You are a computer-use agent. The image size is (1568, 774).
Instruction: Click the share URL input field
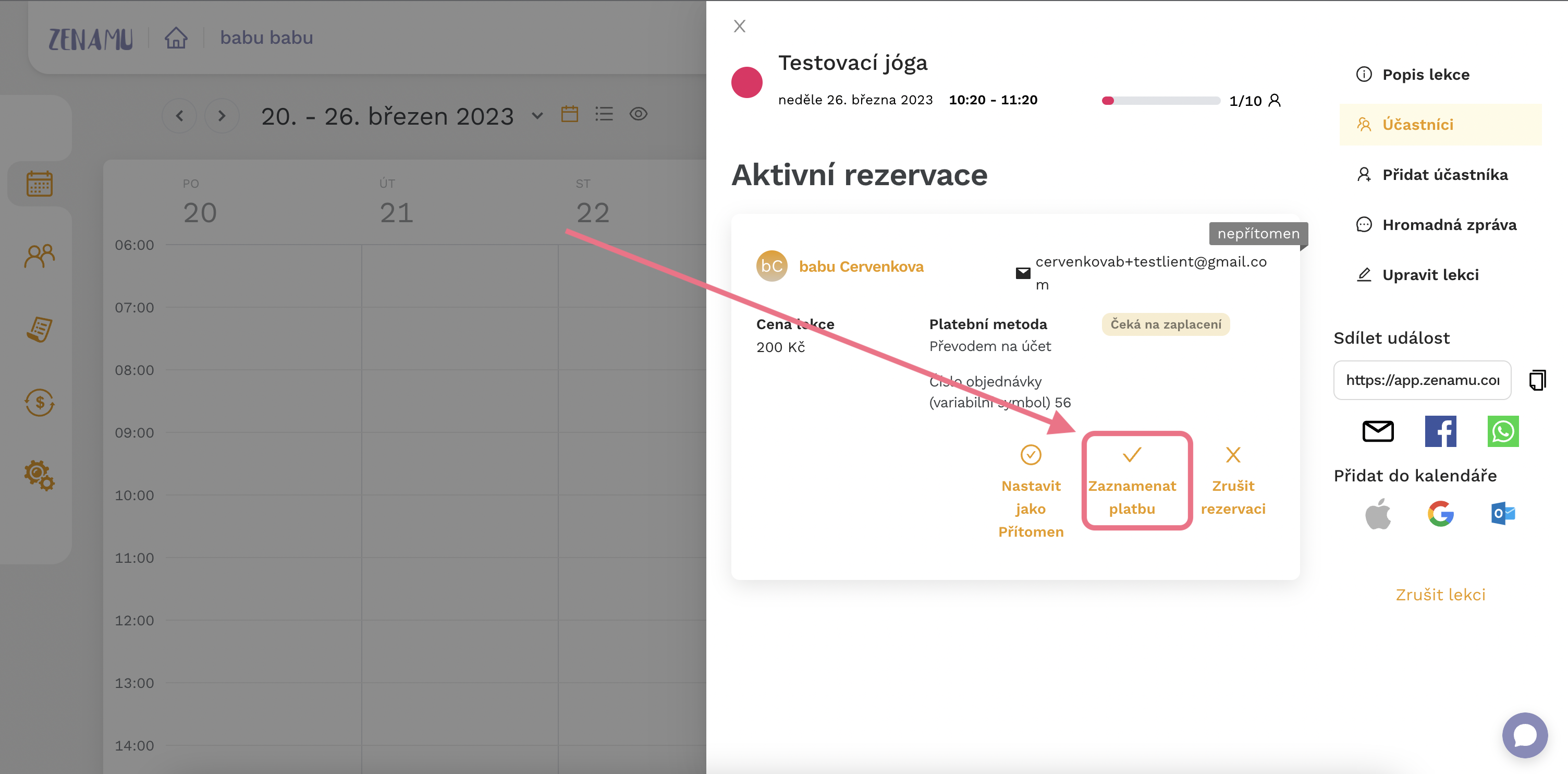1422,380
